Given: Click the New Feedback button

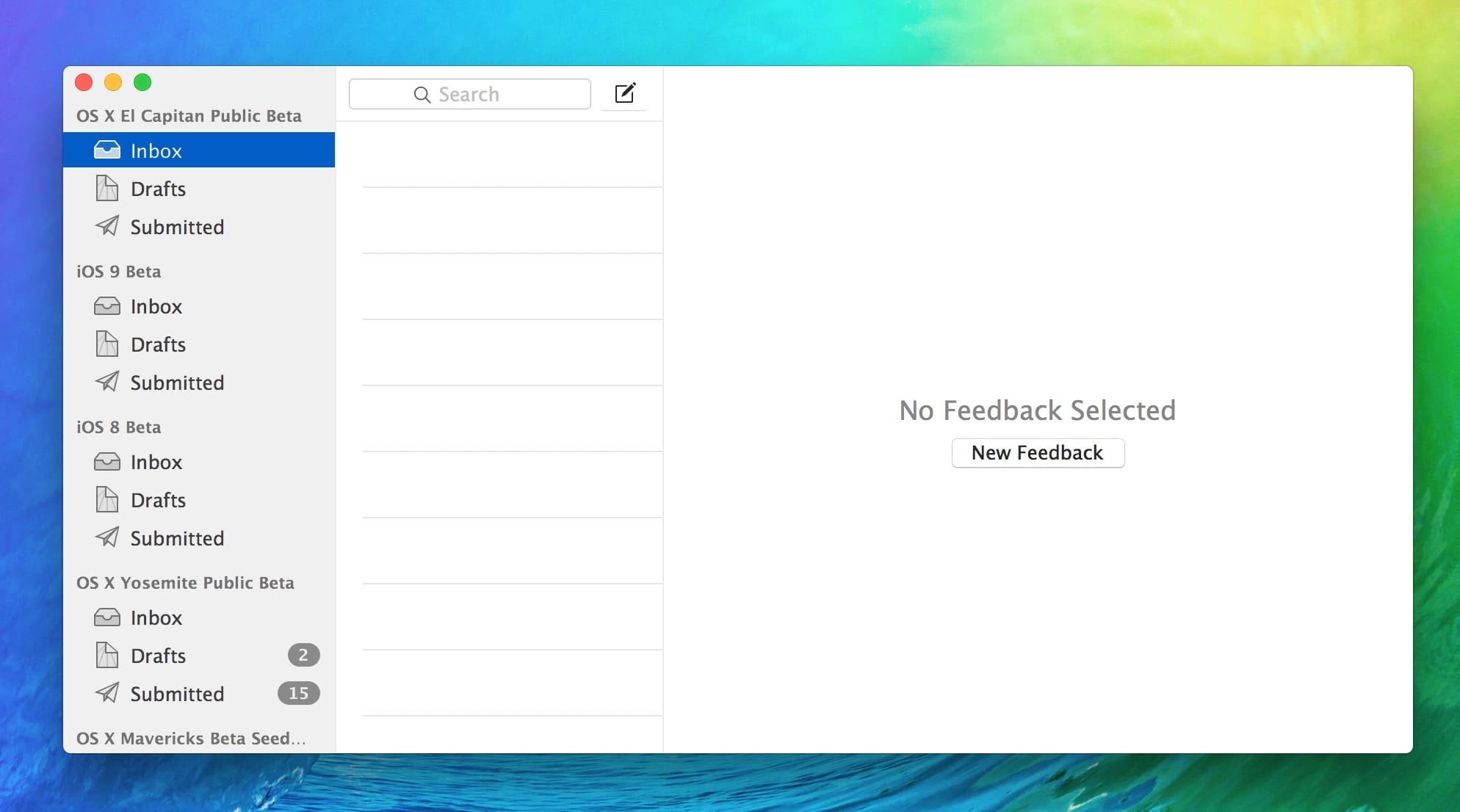Looking at the screenshot, I should point(1038,452).
